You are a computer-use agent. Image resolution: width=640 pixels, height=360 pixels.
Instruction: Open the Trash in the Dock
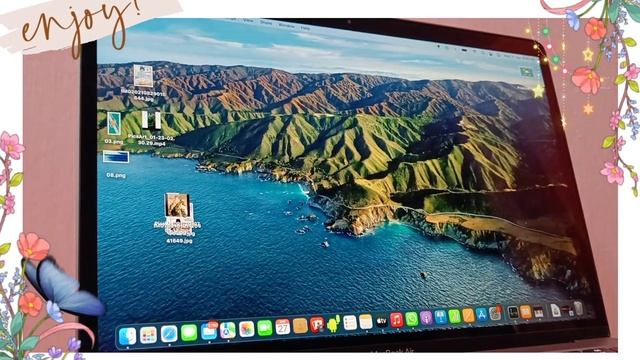(x=578, y=308)
